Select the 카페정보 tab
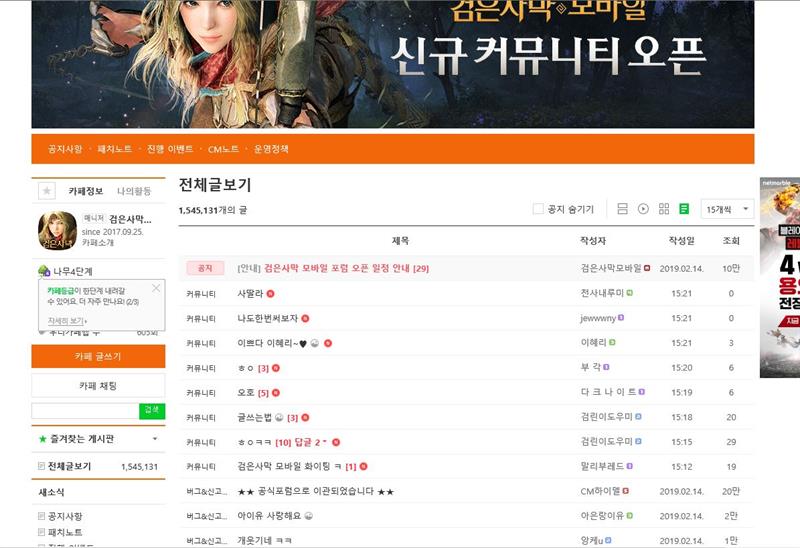The image size is (800, 548). coord(86,191)
